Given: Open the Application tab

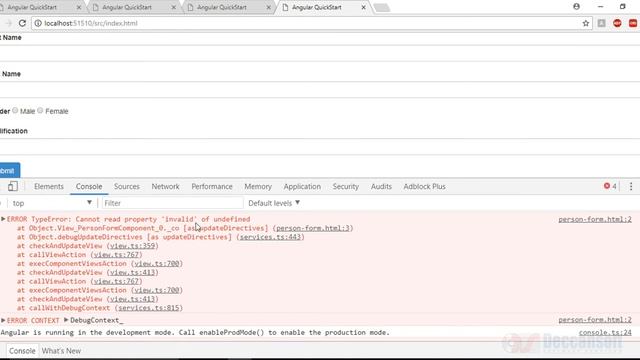Looking at the screenshot, I should pyautogui.click(x=302, y=186).
